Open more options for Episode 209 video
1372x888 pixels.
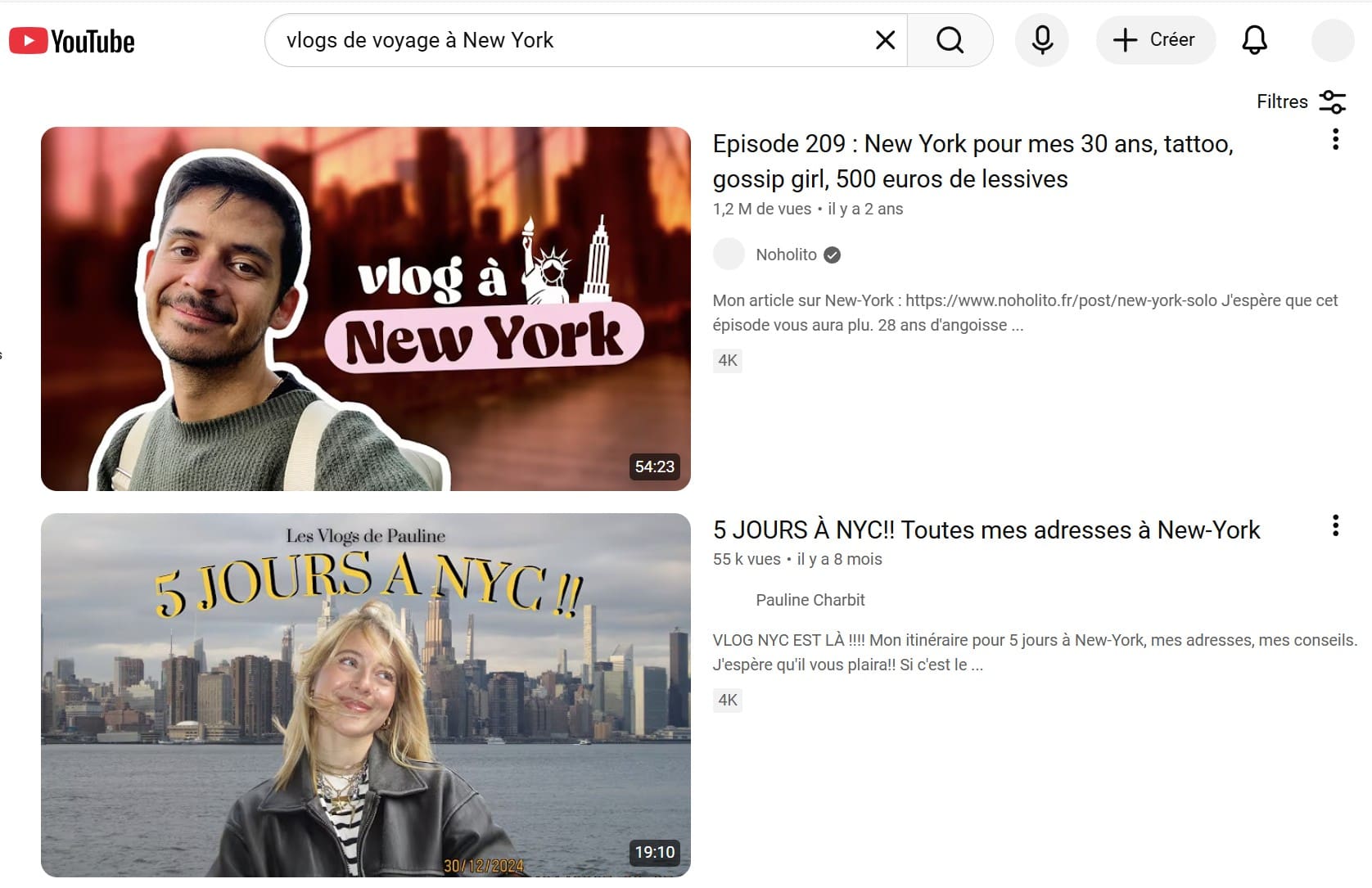(1335, 140)
